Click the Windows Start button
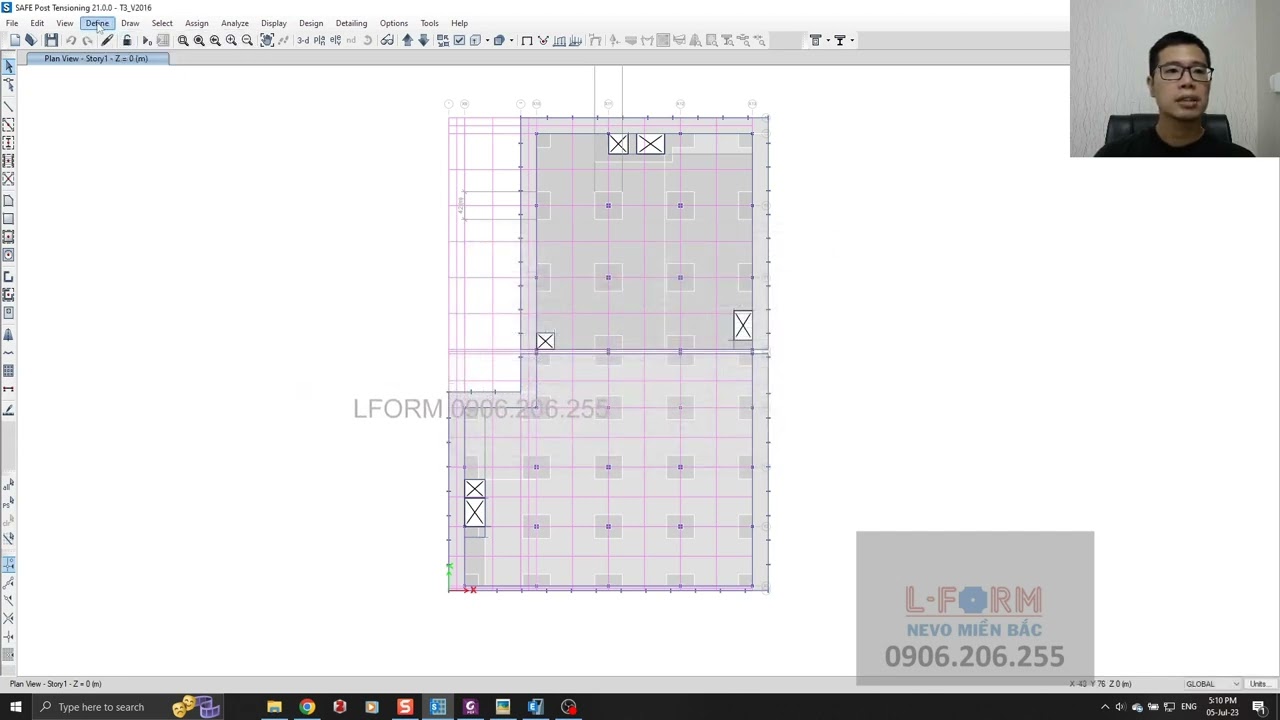 click(15, 707)
